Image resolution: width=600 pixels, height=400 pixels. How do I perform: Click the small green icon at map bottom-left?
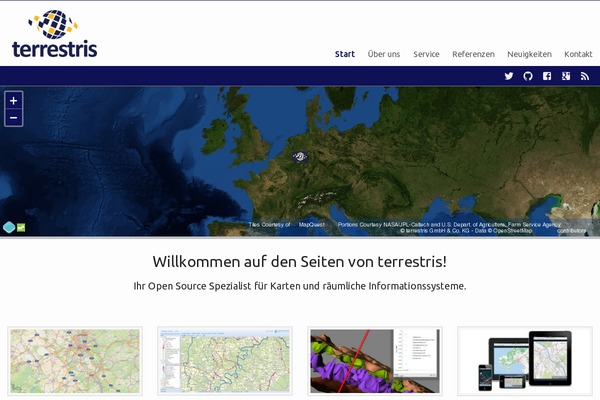[x=21, y=228]
